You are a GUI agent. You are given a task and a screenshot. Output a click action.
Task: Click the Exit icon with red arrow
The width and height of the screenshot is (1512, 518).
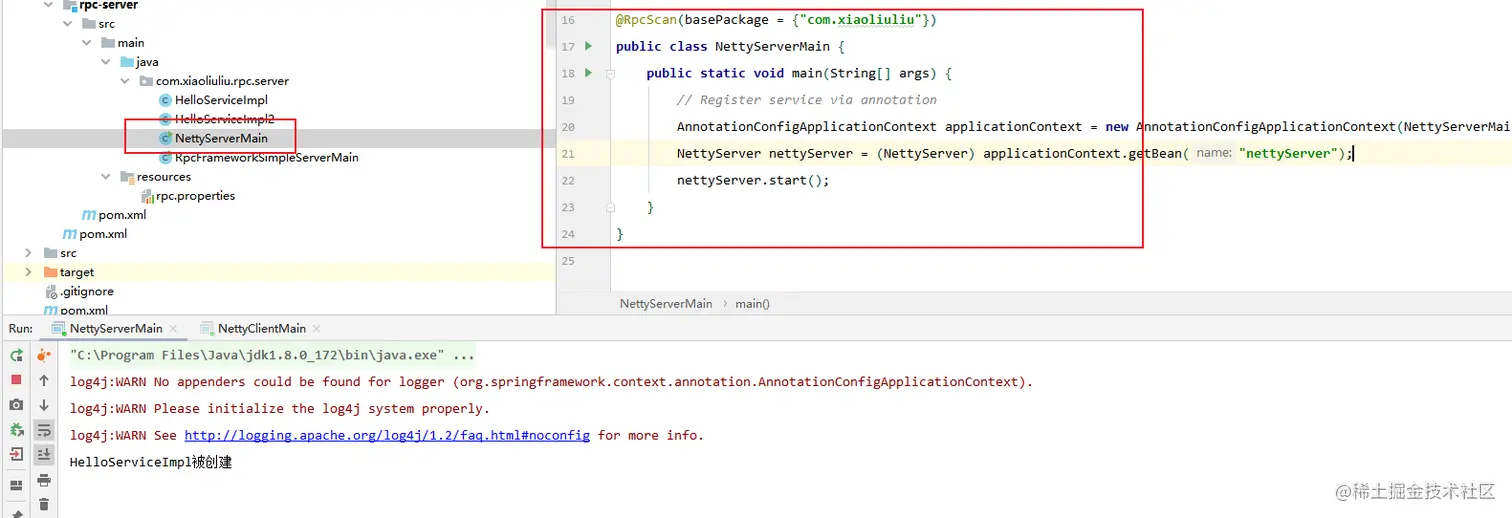tap(16, 455)
